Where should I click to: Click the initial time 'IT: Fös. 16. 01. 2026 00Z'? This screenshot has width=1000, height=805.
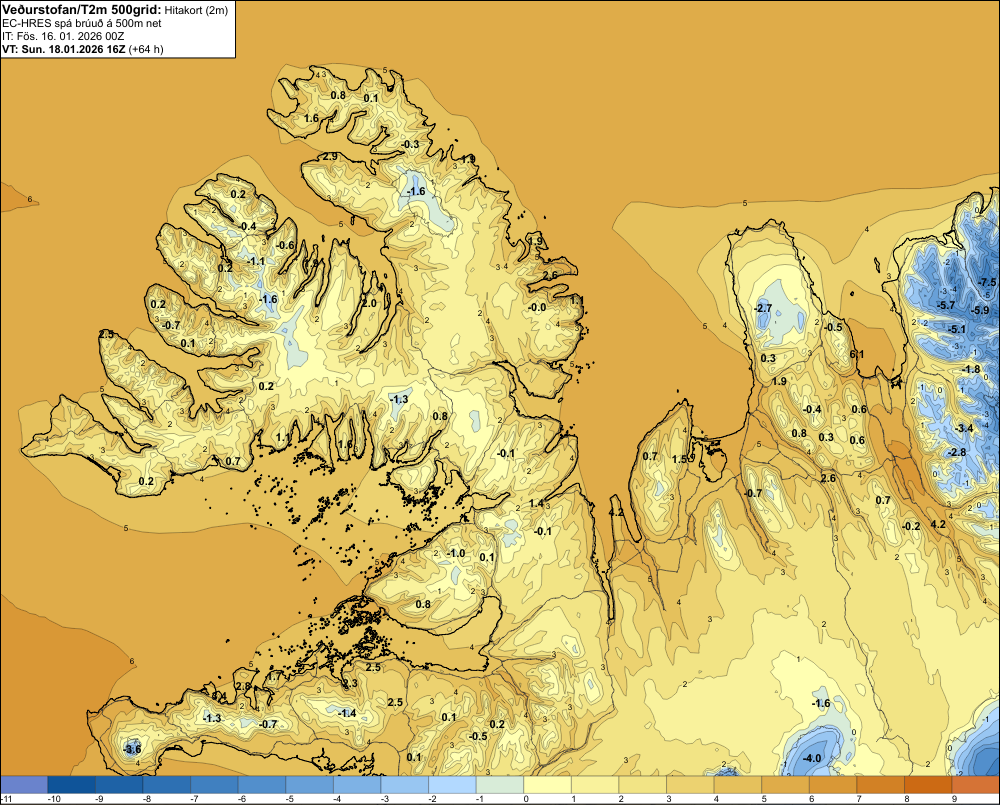pos(62,36)
